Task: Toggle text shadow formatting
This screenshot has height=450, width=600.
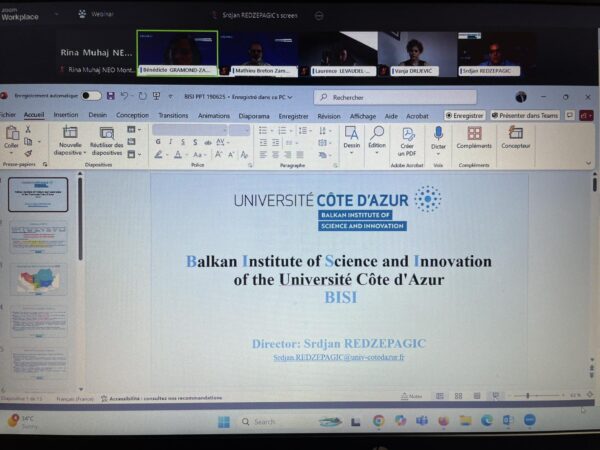Action: (x=195, y=142)
